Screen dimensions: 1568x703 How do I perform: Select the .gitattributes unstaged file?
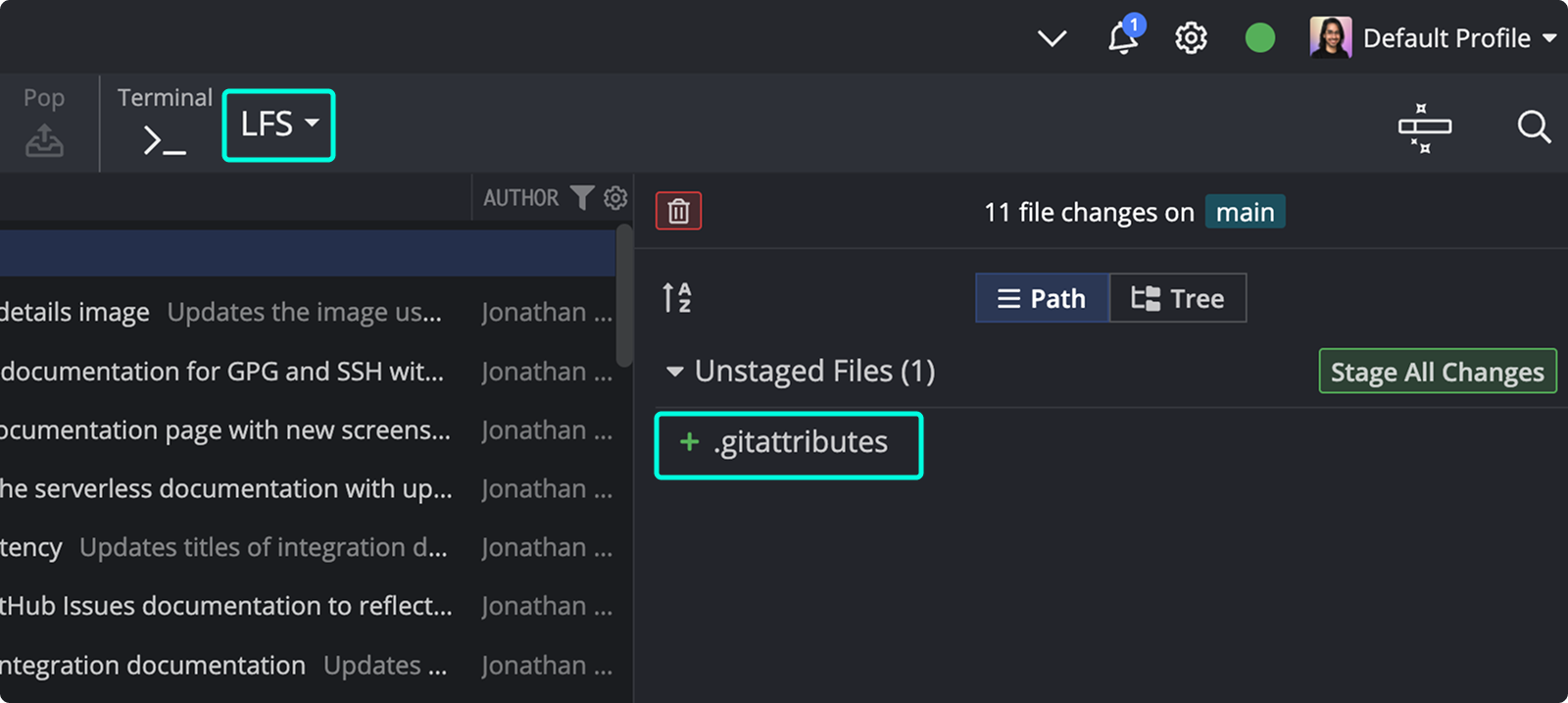pos(789,442)
